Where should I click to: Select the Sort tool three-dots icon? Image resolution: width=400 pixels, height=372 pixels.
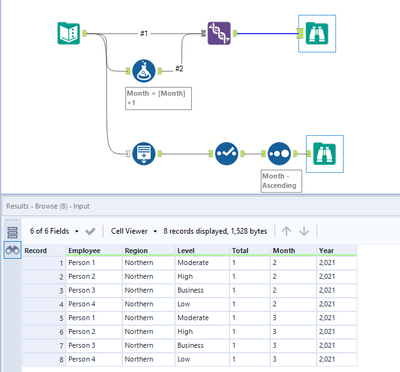point(279,154)
